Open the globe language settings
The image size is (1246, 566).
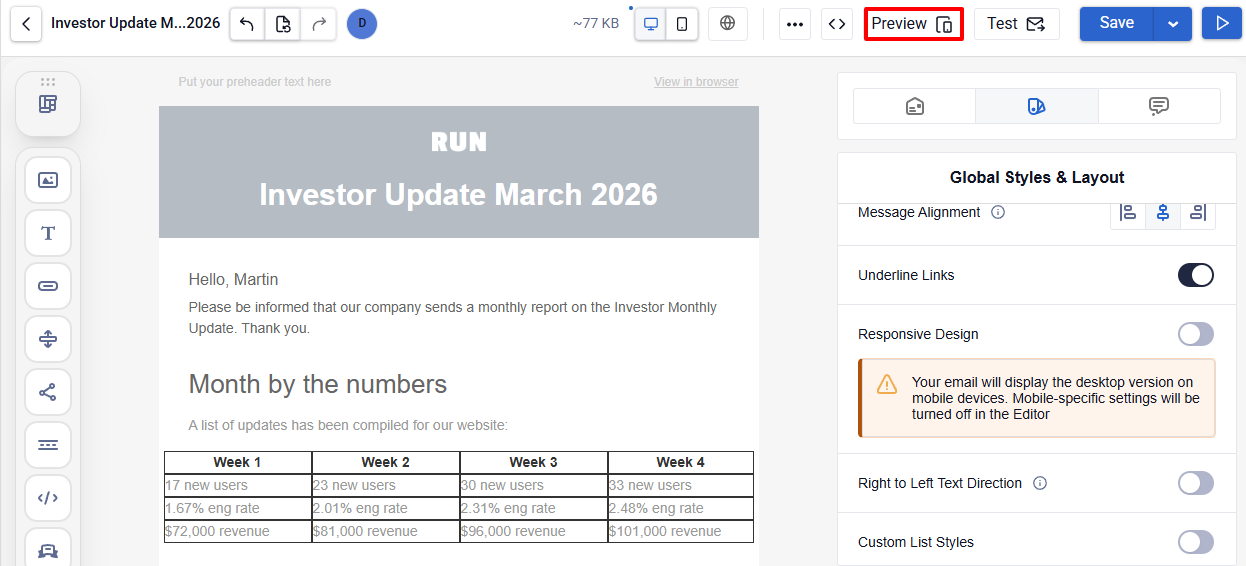728,24
